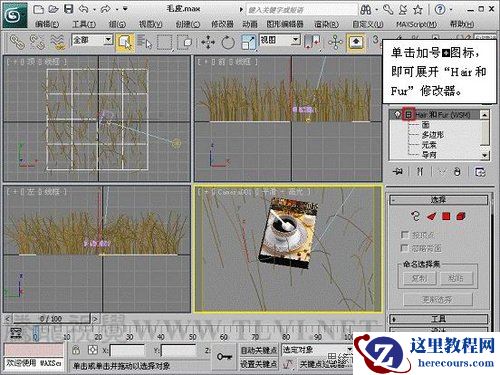Click the large key Set Keys button
This screenshot has width=500, height=375.
click(x=225, y=357)
